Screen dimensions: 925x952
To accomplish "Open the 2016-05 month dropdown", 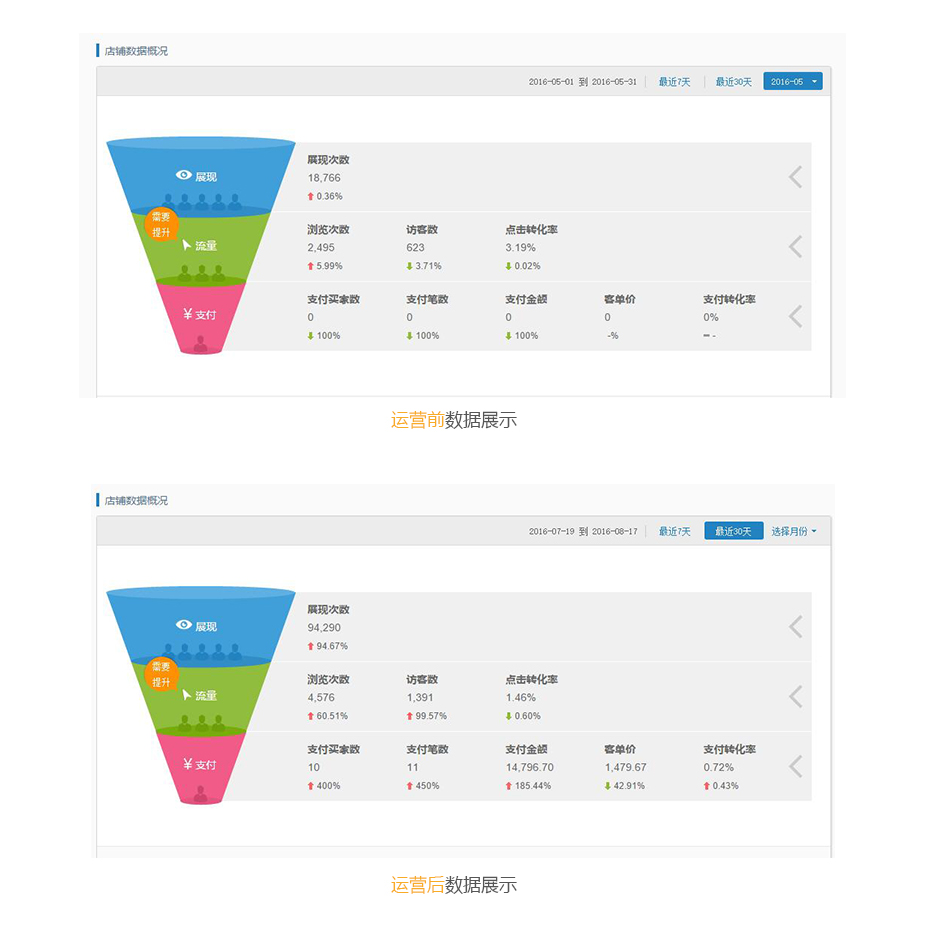I will click(x=793, y=81).
